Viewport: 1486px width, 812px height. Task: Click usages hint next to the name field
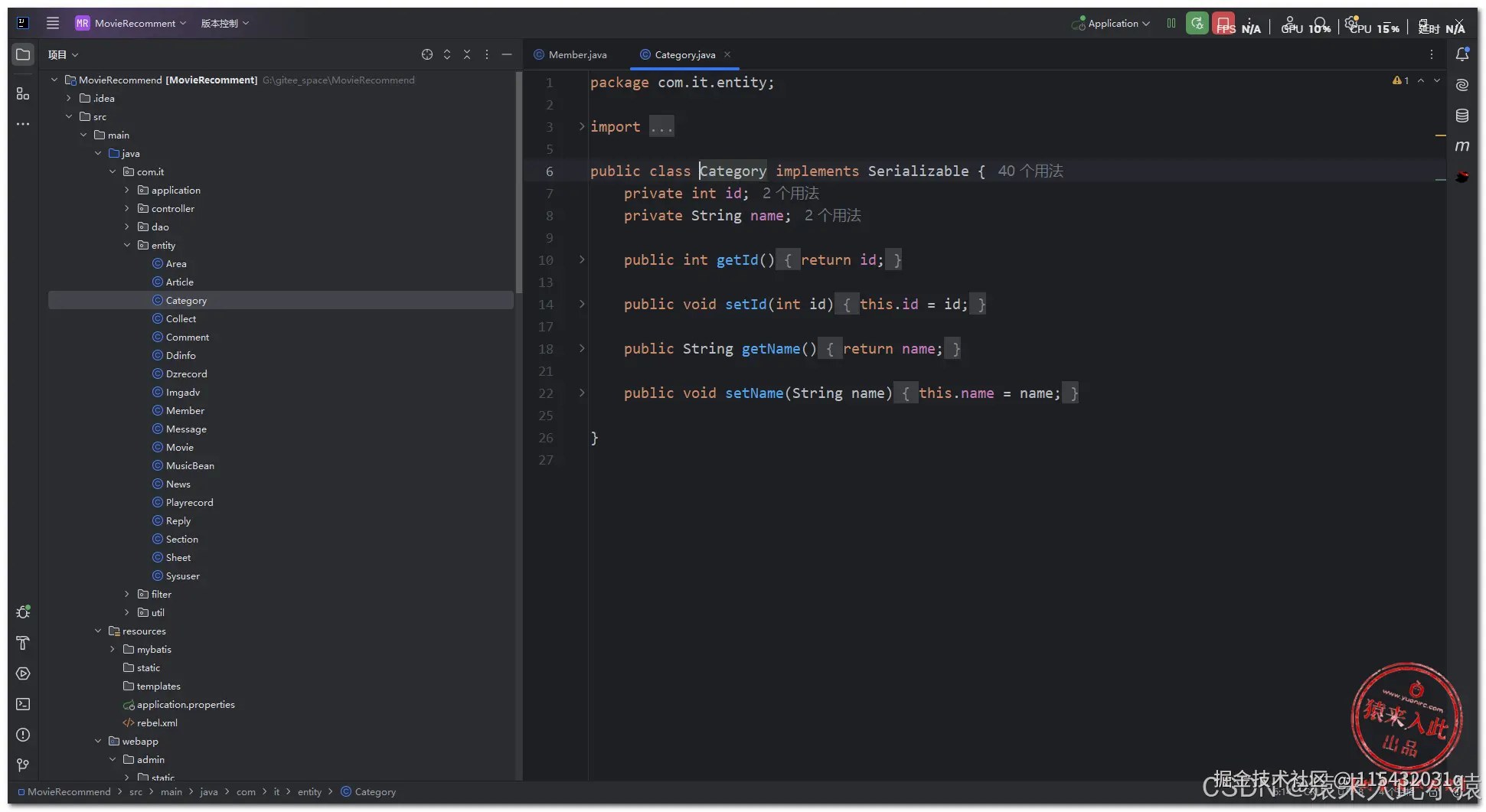[833, 215]
